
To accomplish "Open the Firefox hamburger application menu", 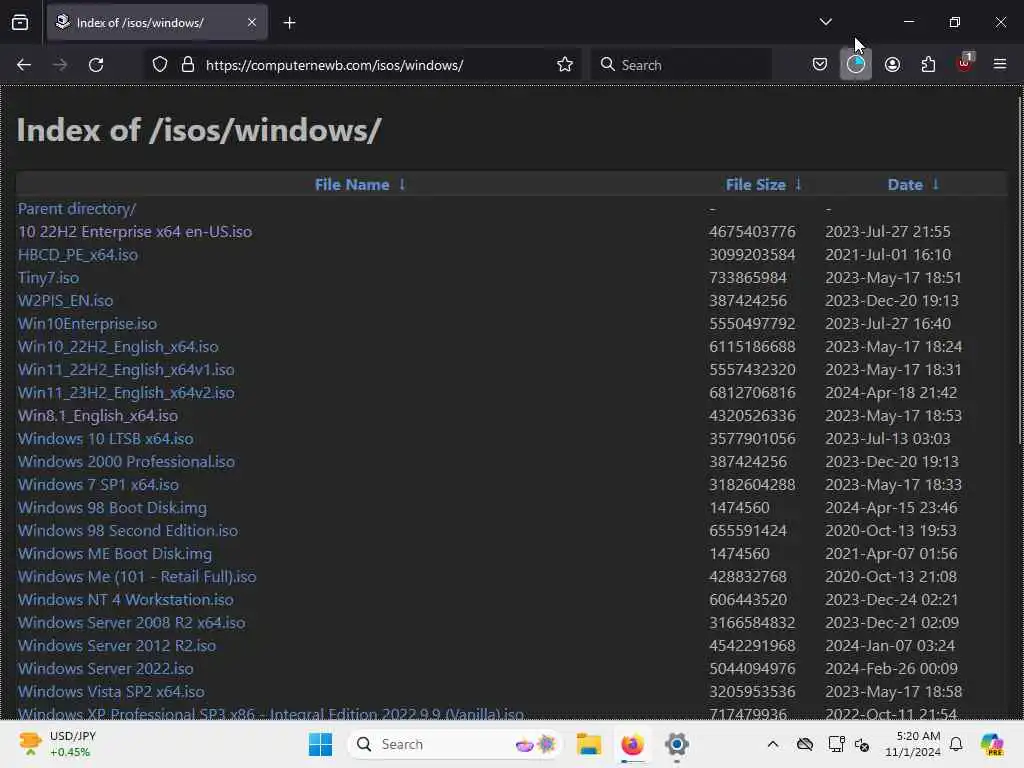I will 1000,64.
